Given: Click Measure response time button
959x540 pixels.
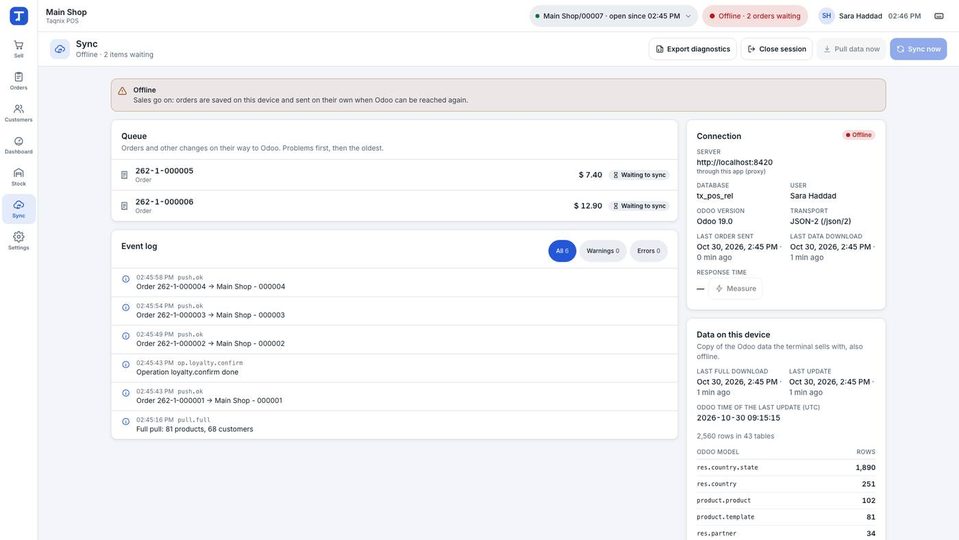Looking at the screenshot, I should (736, 289).
